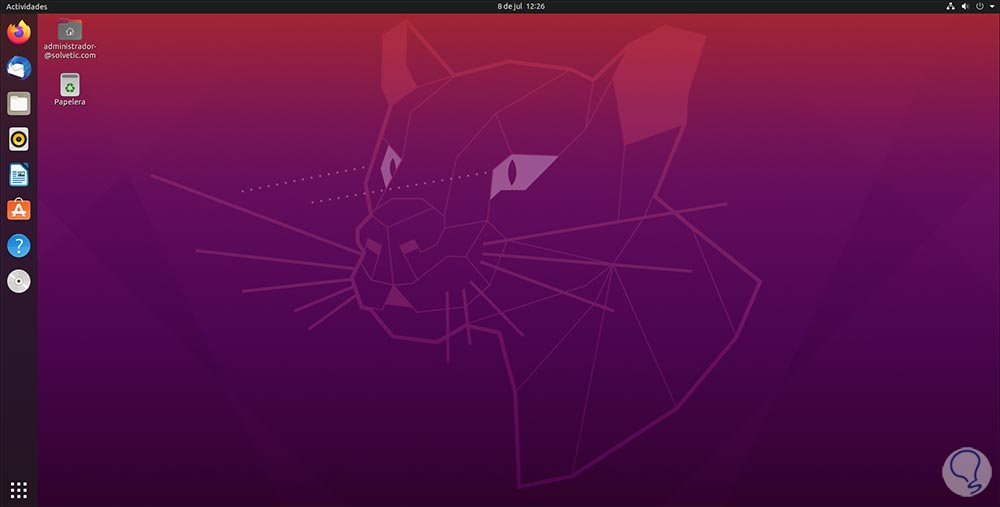Click the volume speaker icon

pos(965,6)
